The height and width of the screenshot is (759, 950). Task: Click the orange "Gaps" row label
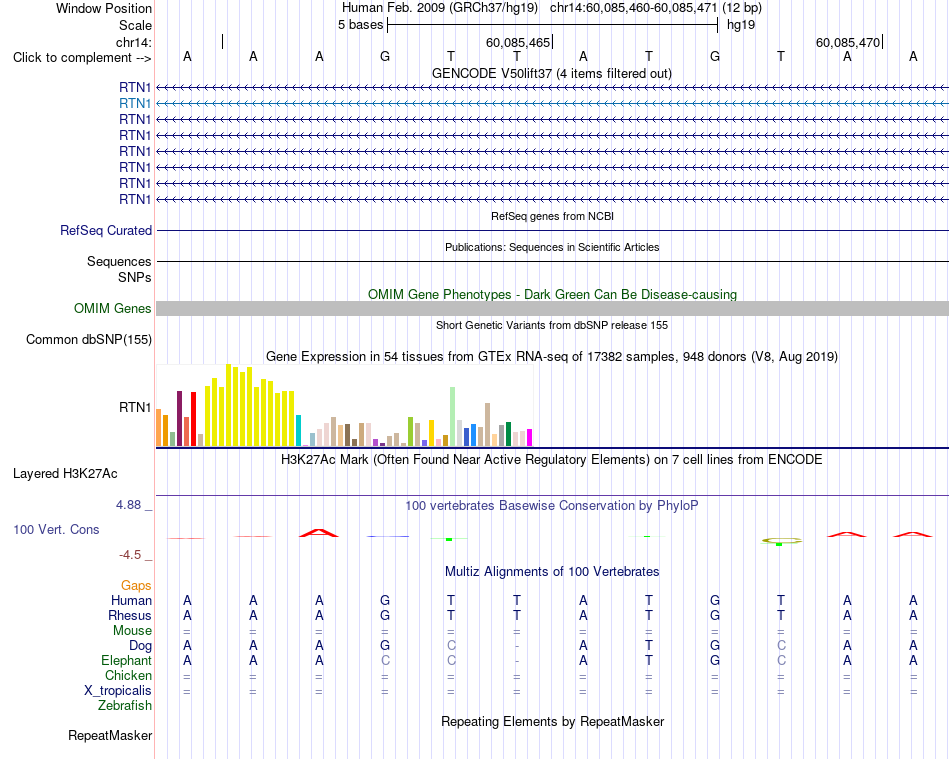pyautogui.click(x=136, y=585)
